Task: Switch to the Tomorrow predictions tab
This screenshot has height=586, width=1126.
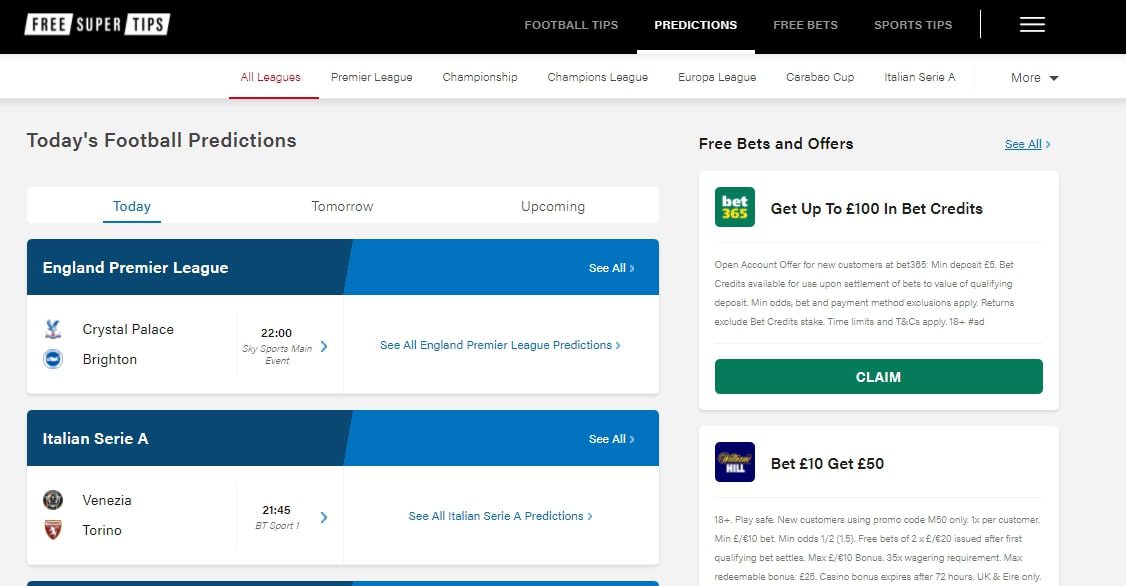Action: coord(343,206)
